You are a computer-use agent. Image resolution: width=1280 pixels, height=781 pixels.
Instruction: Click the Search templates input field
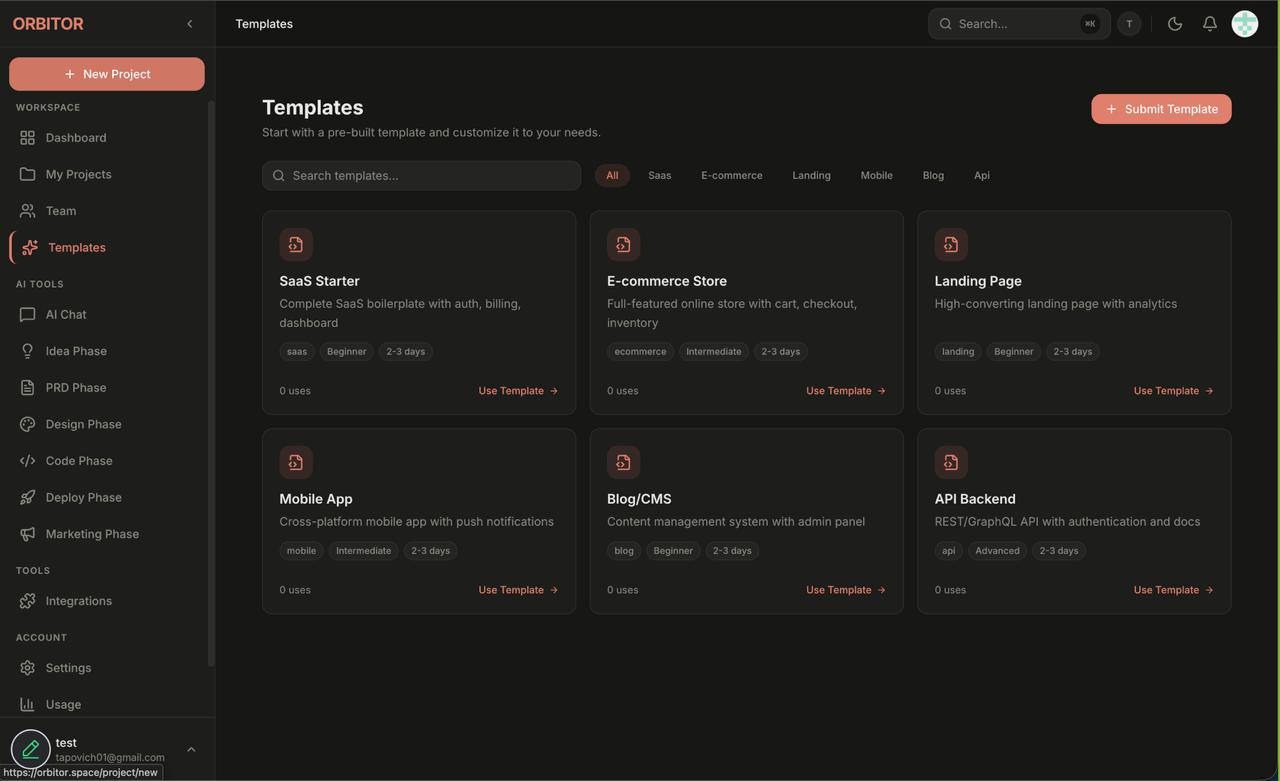(x=421, y=176)
